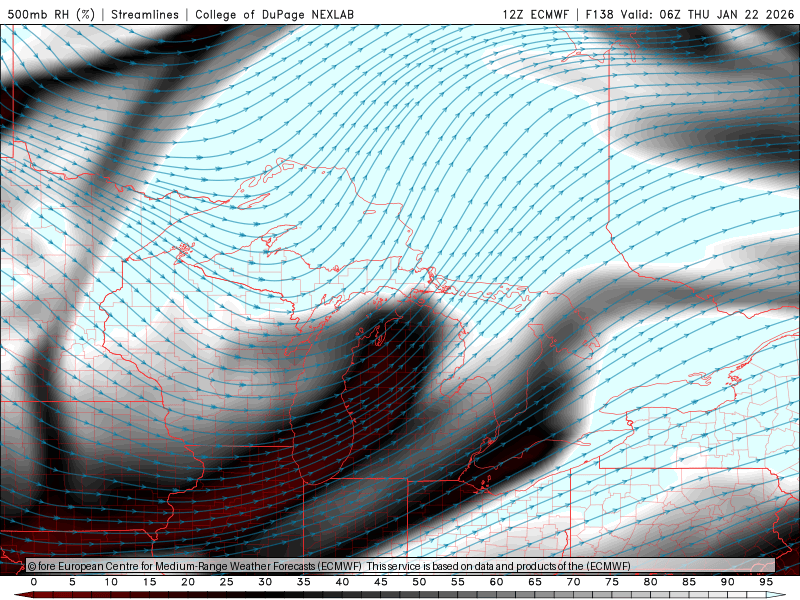Click the "30" colorbar scale label
Screen dimensions: 800x600
(x=265, y=582)
